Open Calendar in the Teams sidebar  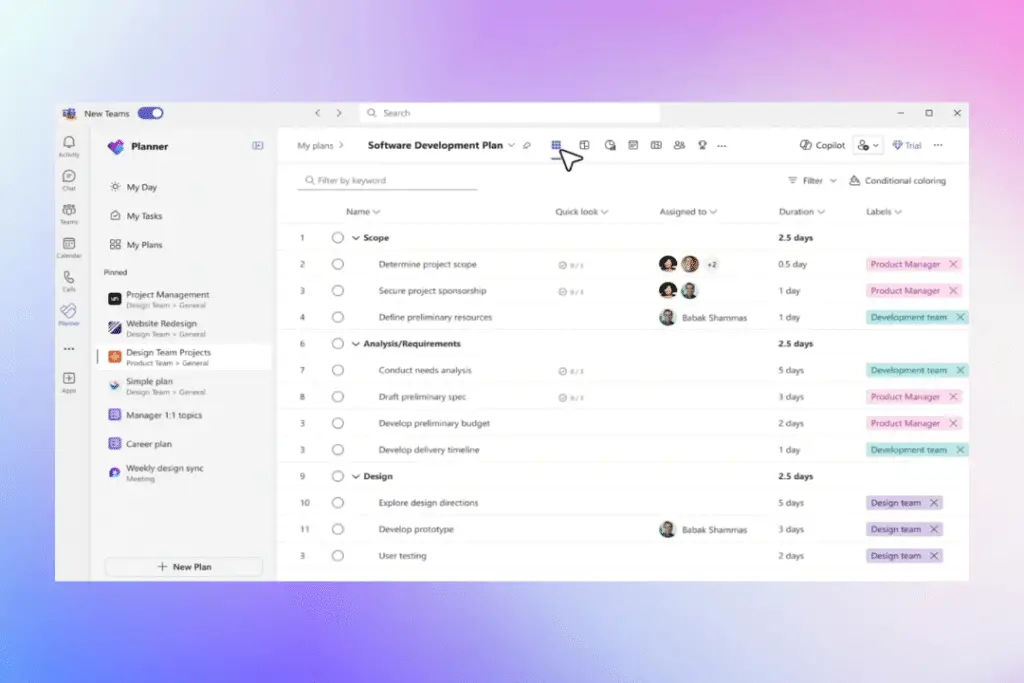coord(69,246)
